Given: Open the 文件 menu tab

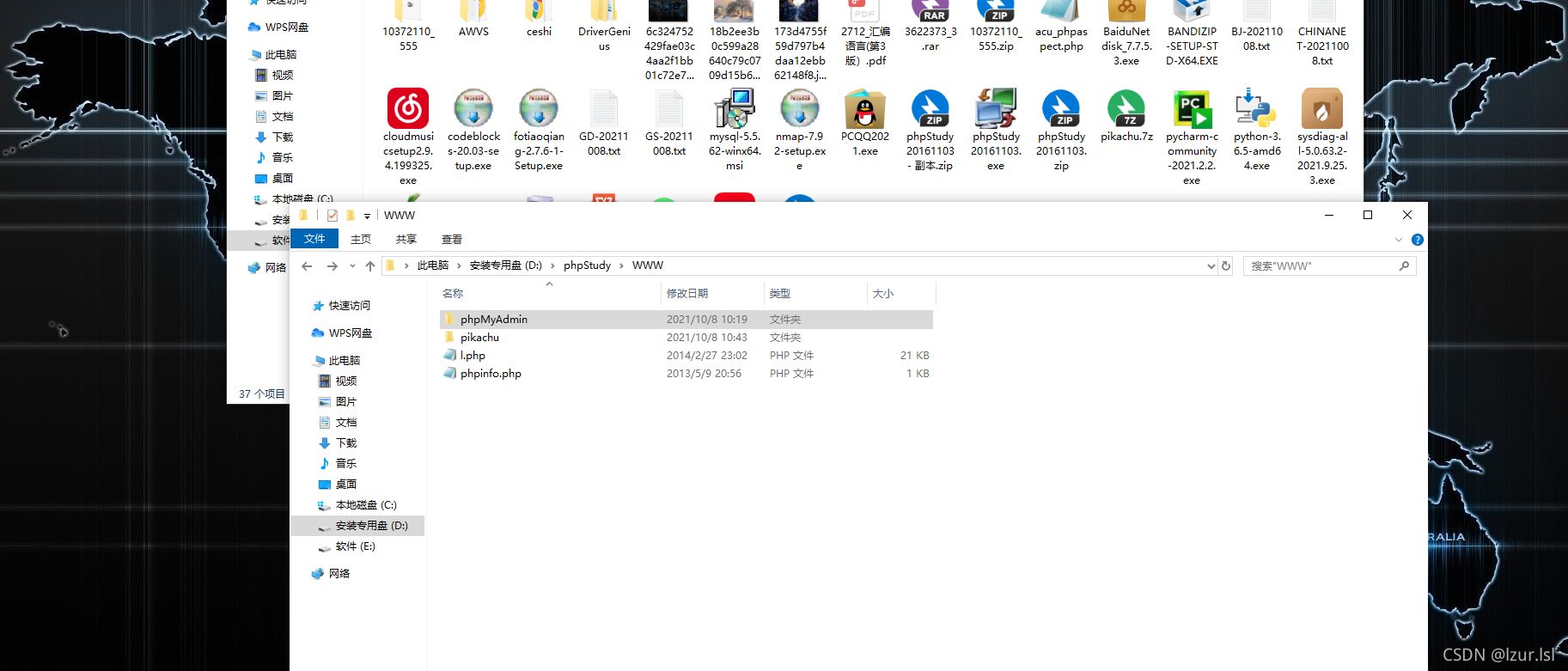Looking at the screenshot, I should tap(314, 239).
